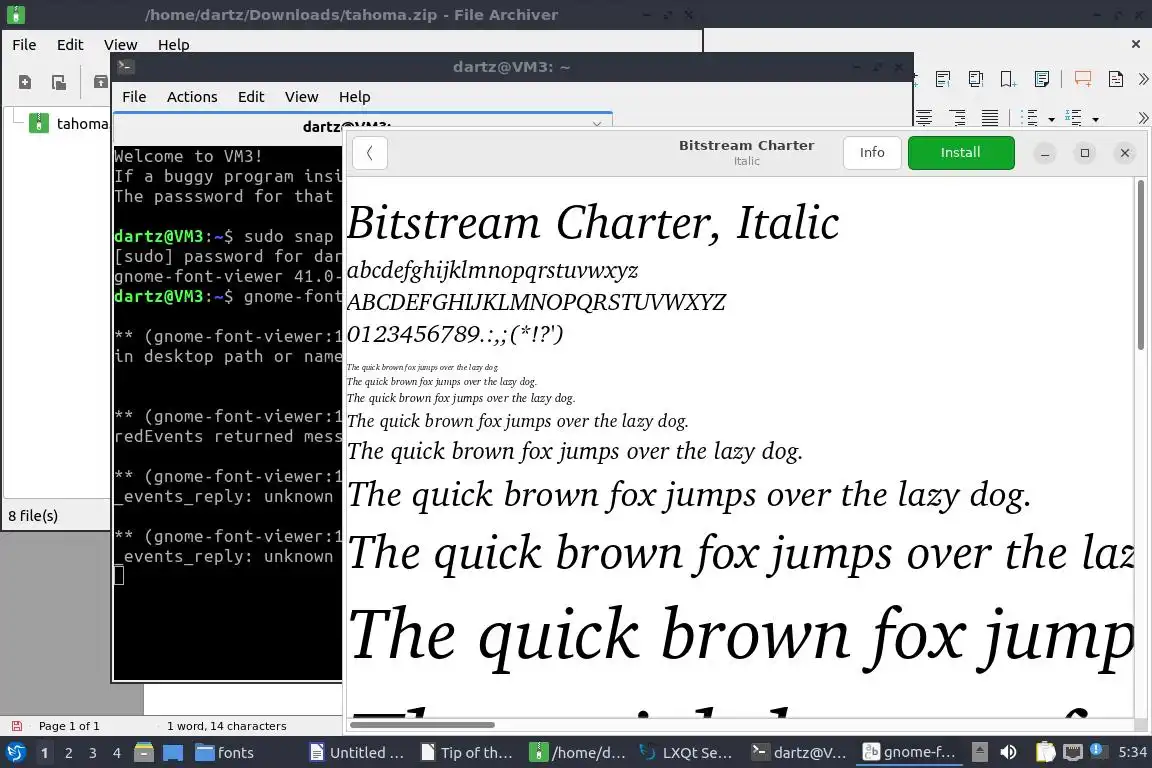
Task: Open numbered list style dropdown arrow
Action: coord(1095,119)
